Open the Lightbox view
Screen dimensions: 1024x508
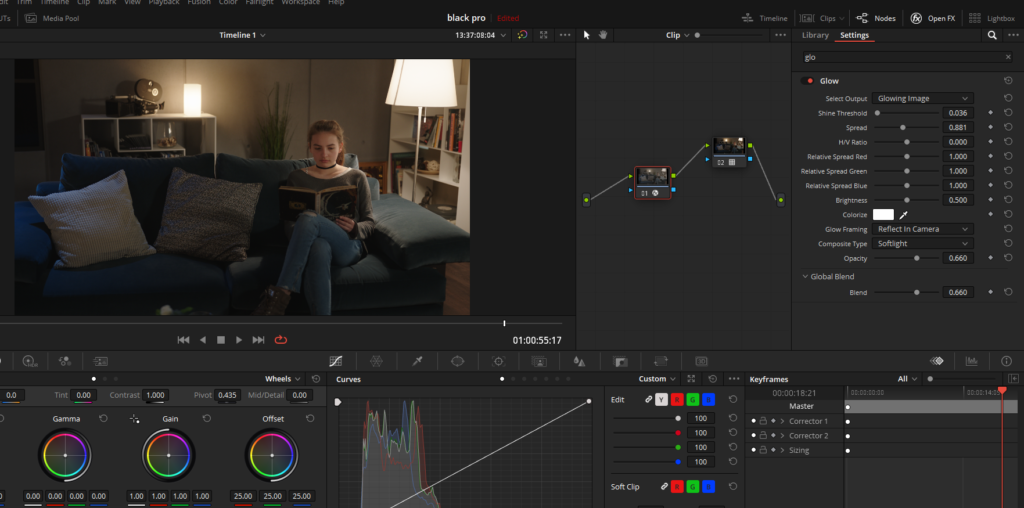tap(992, 18)
